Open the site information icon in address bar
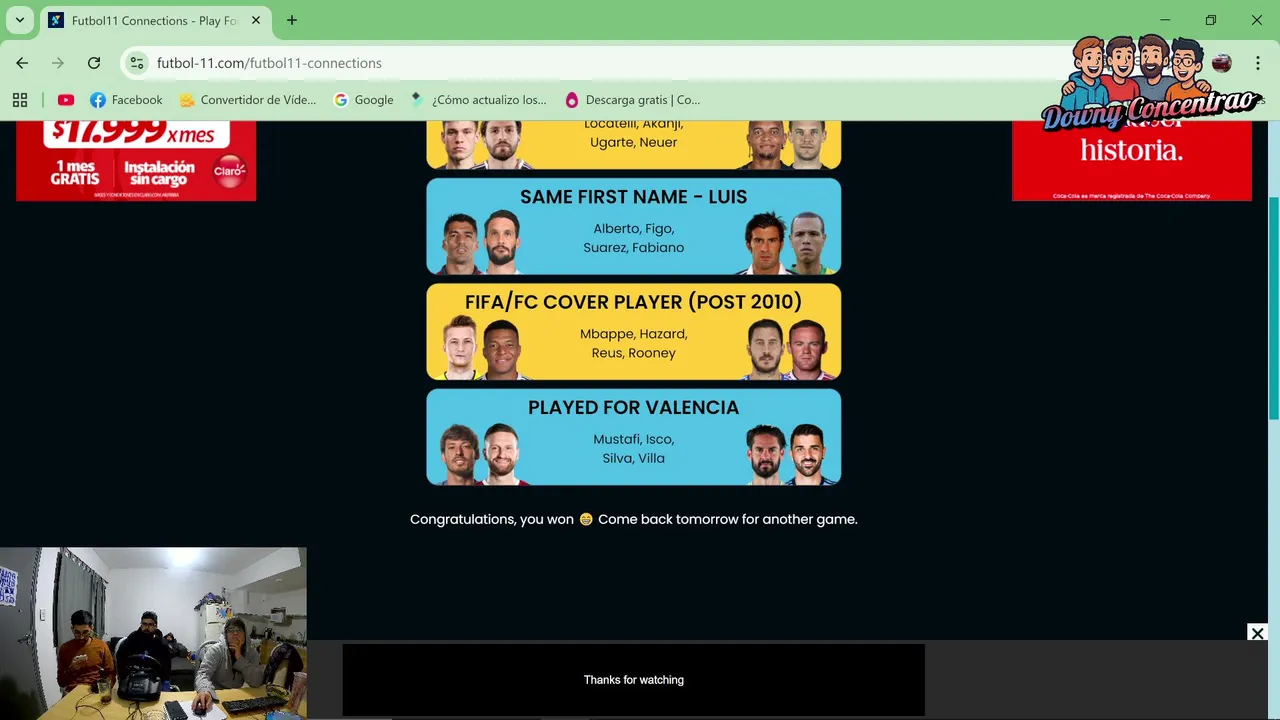This screenshot has height=720, width=1280. [137, 63]
